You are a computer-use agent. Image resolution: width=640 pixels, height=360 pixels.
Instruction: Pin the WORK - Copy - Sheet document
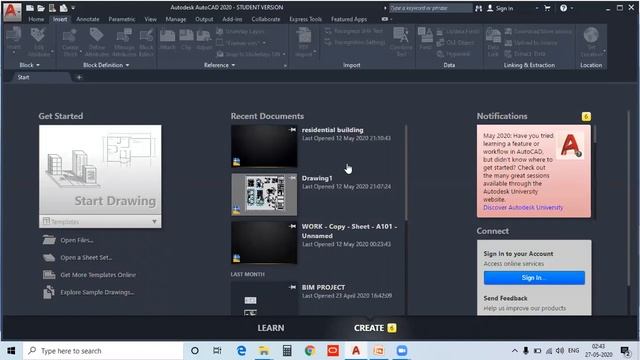(x=292, y=226)
